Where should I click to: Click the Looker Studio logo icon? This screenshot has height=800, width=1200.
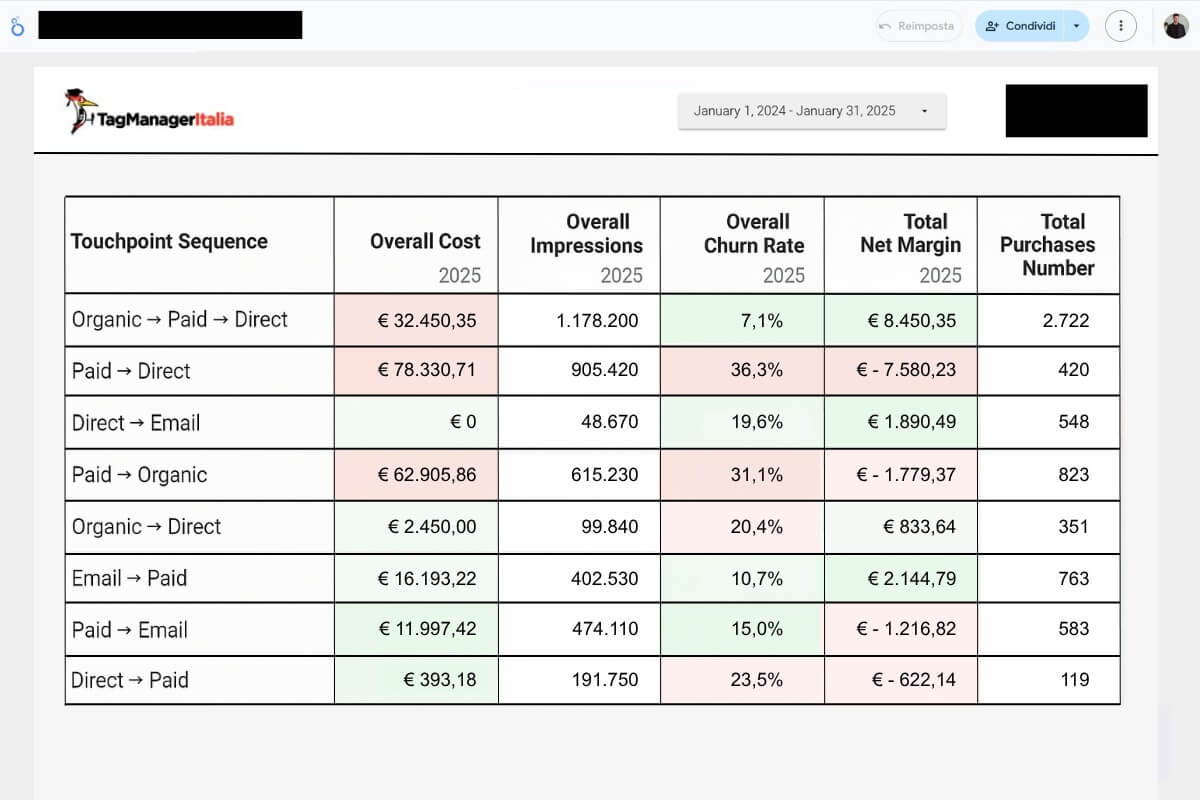coord(17,27)
